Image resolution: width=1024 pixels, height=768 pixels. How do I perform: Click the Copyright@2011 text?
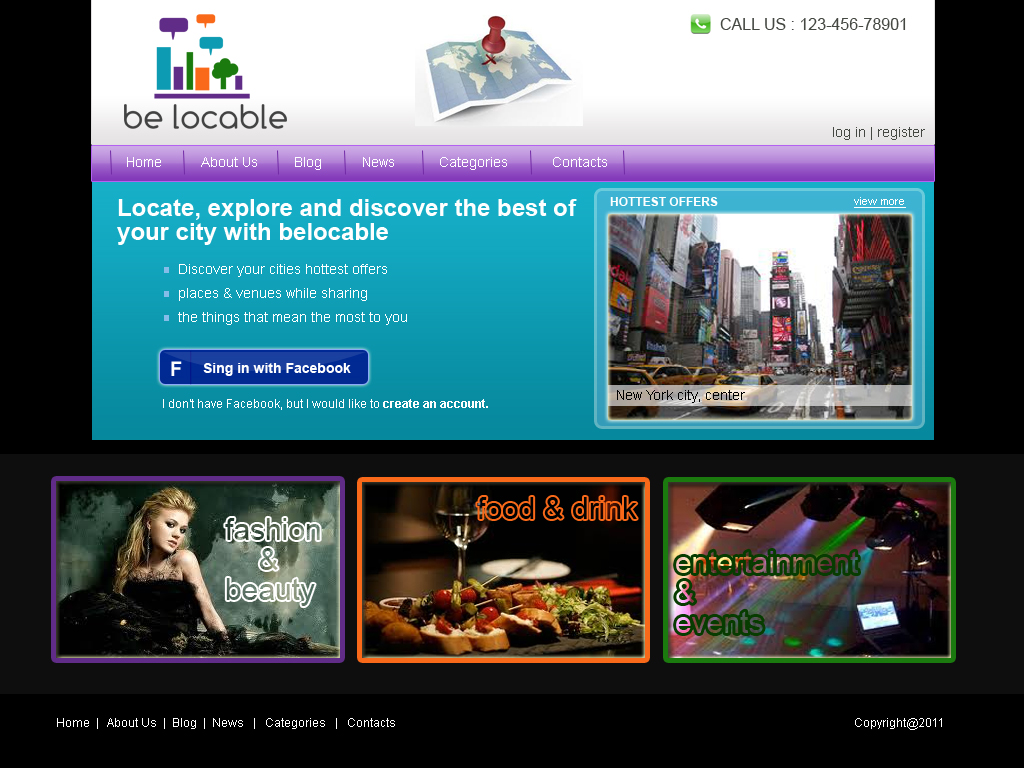[x=899, y=723]
